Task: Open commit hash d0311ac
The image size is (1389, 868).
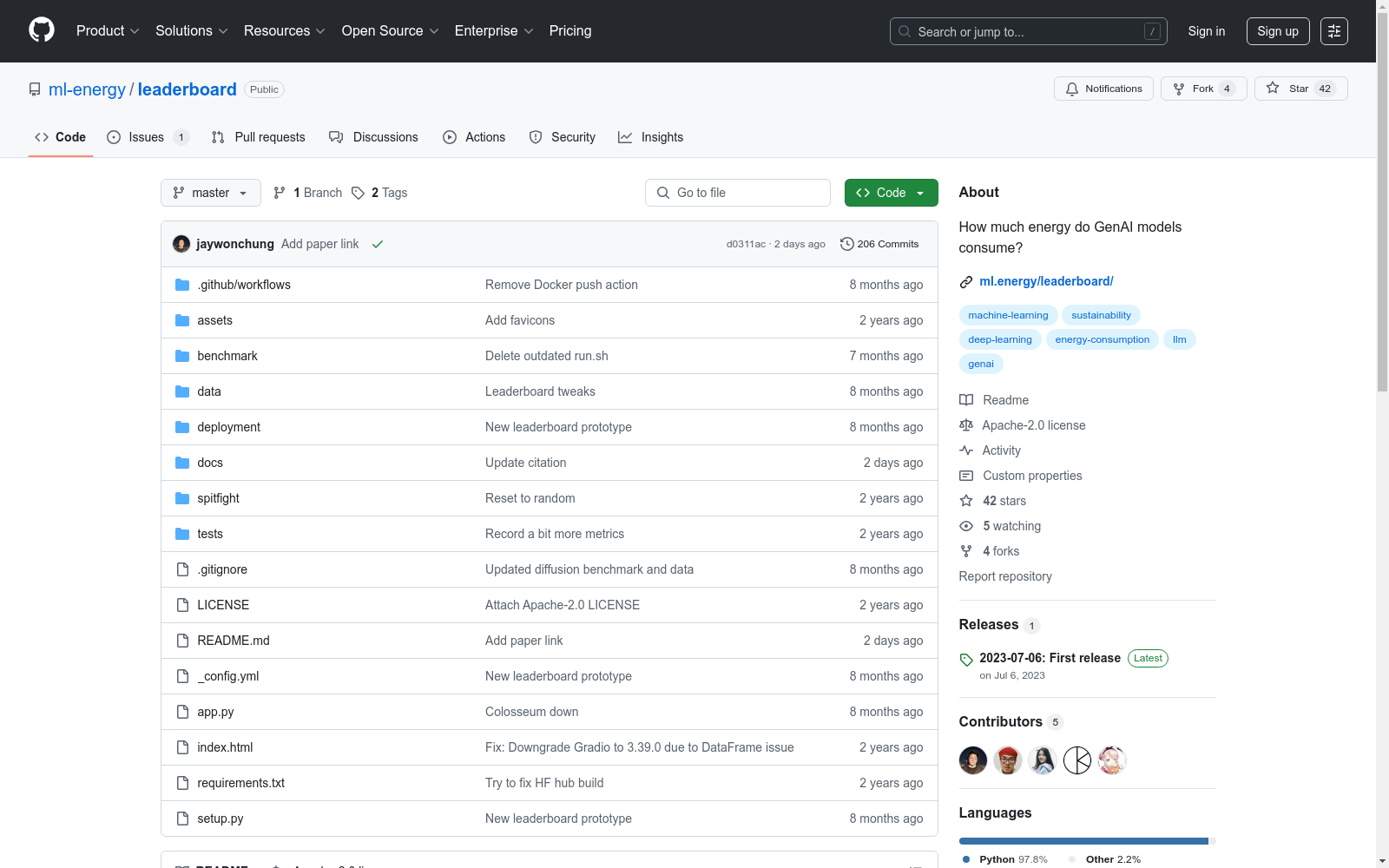Action: tap(746, 244)
